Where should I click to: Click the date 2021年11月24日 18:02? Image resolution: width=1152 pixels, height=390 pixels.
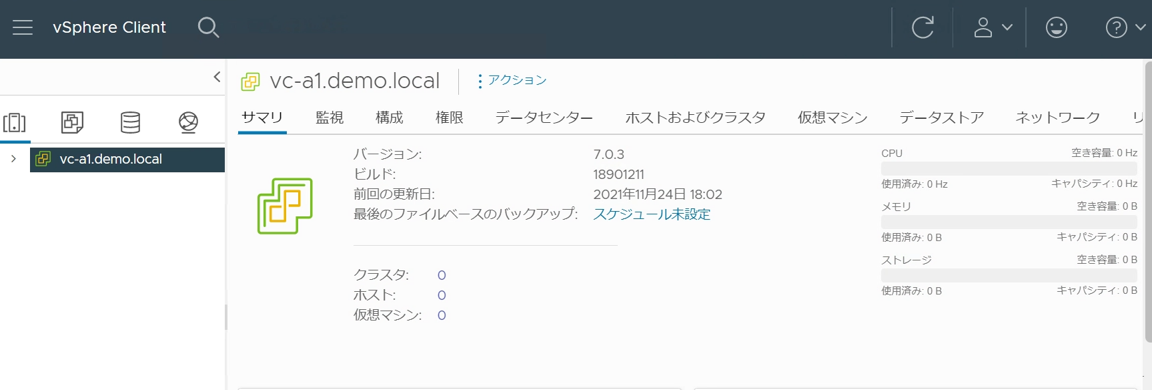[658, 195]
